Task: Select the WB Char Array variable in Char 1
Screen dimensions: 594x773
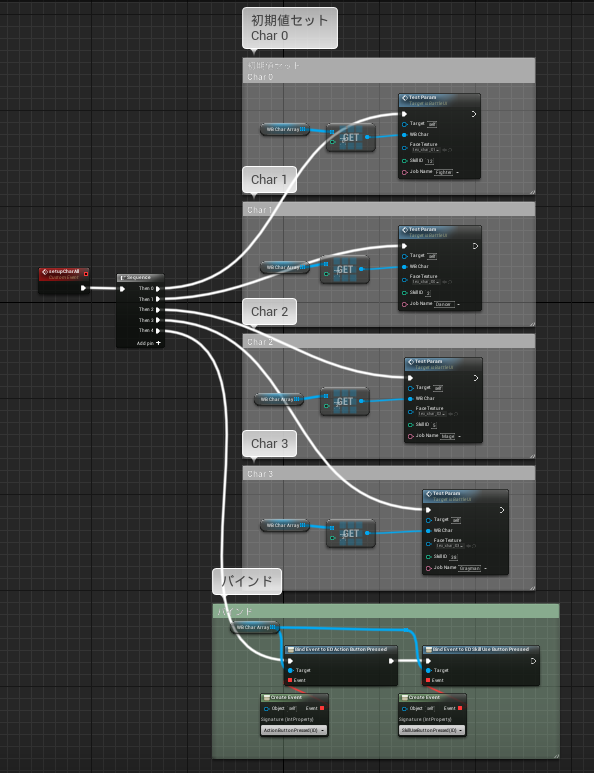Action: [x=285, y=267]
